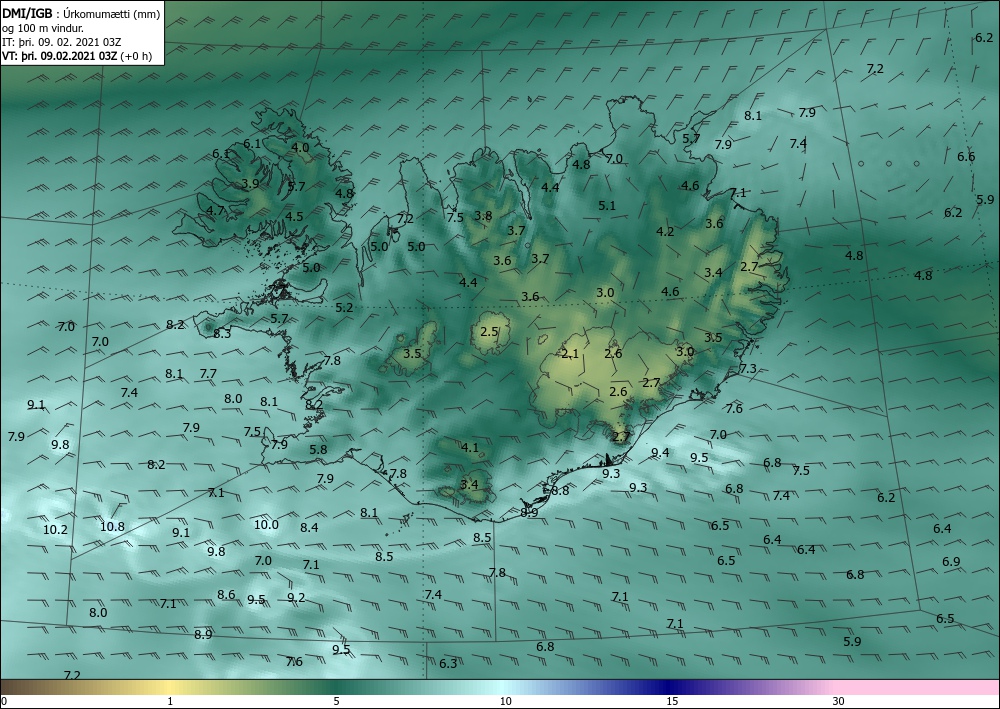Click the 7.7 value label
This screenshot has width=1000, height=709.
(x=209, y=374)
